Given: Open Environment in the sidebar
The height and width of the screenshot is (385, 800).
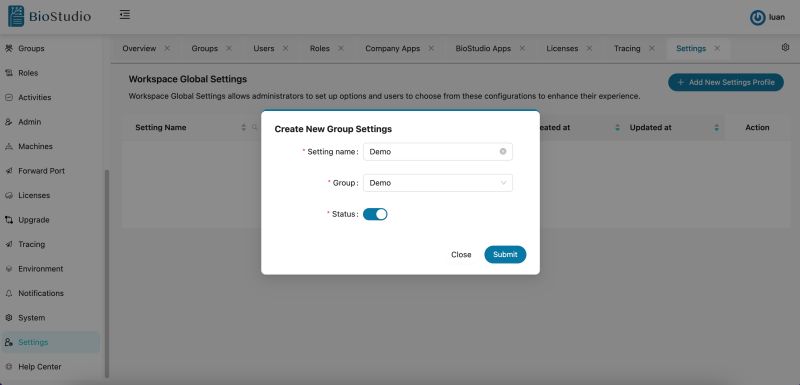Looking at the screenshot, I should click(41, 269).
